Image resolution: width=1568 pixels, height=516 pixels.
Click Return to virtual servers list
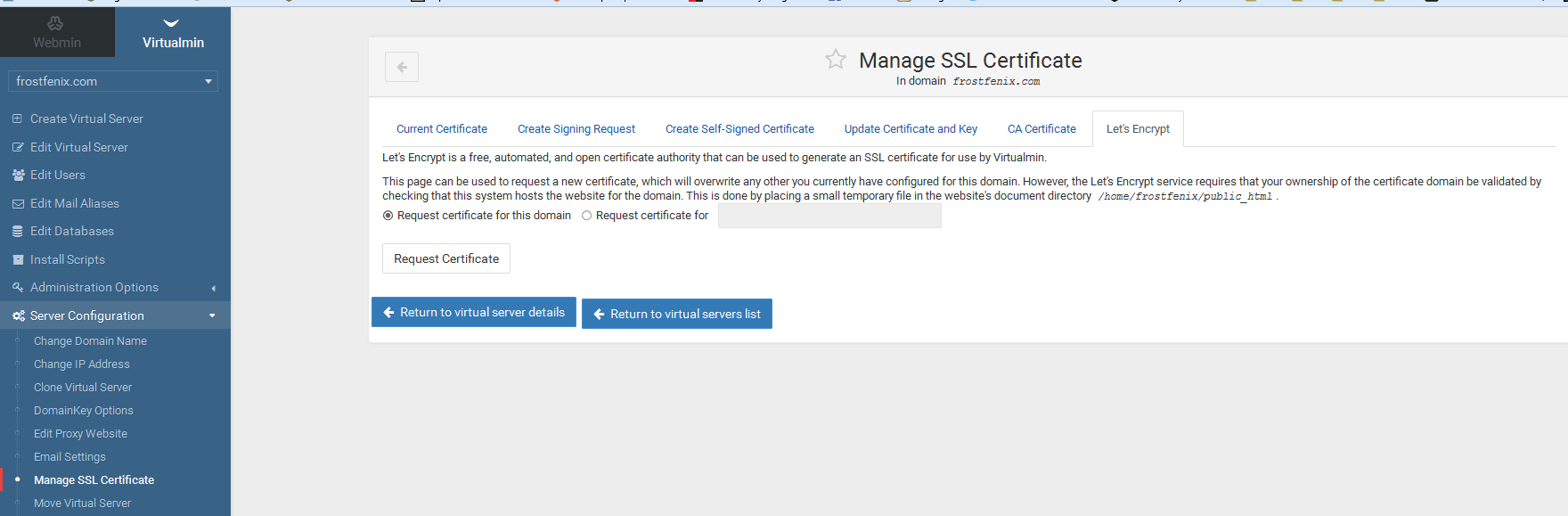coord(677,314)
